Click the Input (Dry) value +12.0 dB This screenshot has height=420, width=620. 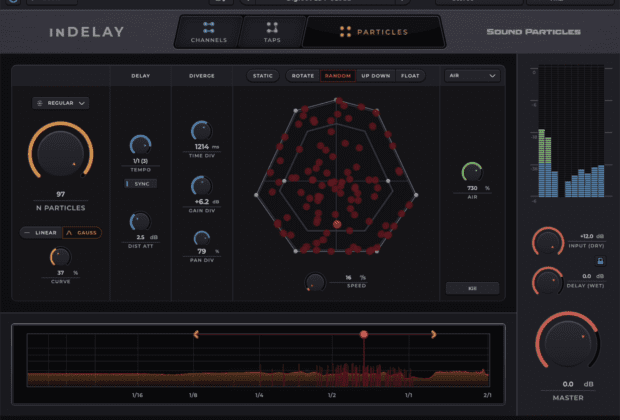pyautogui.click(x=592, y=236)
